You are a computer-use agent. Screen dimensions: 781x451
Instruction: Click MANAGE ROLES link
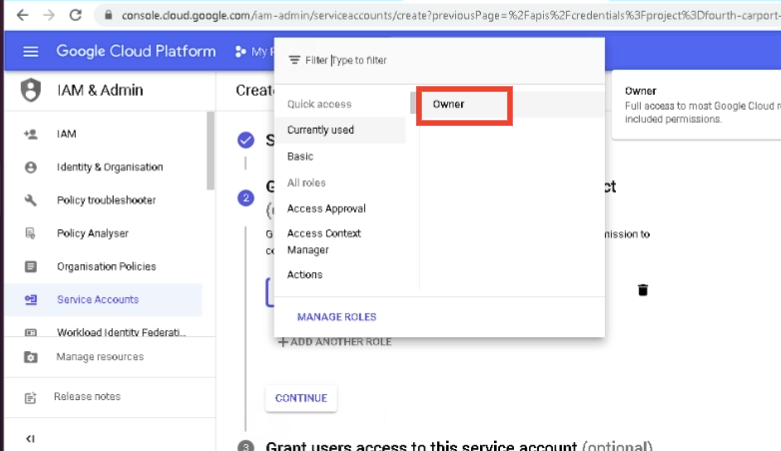pos(337,317)
